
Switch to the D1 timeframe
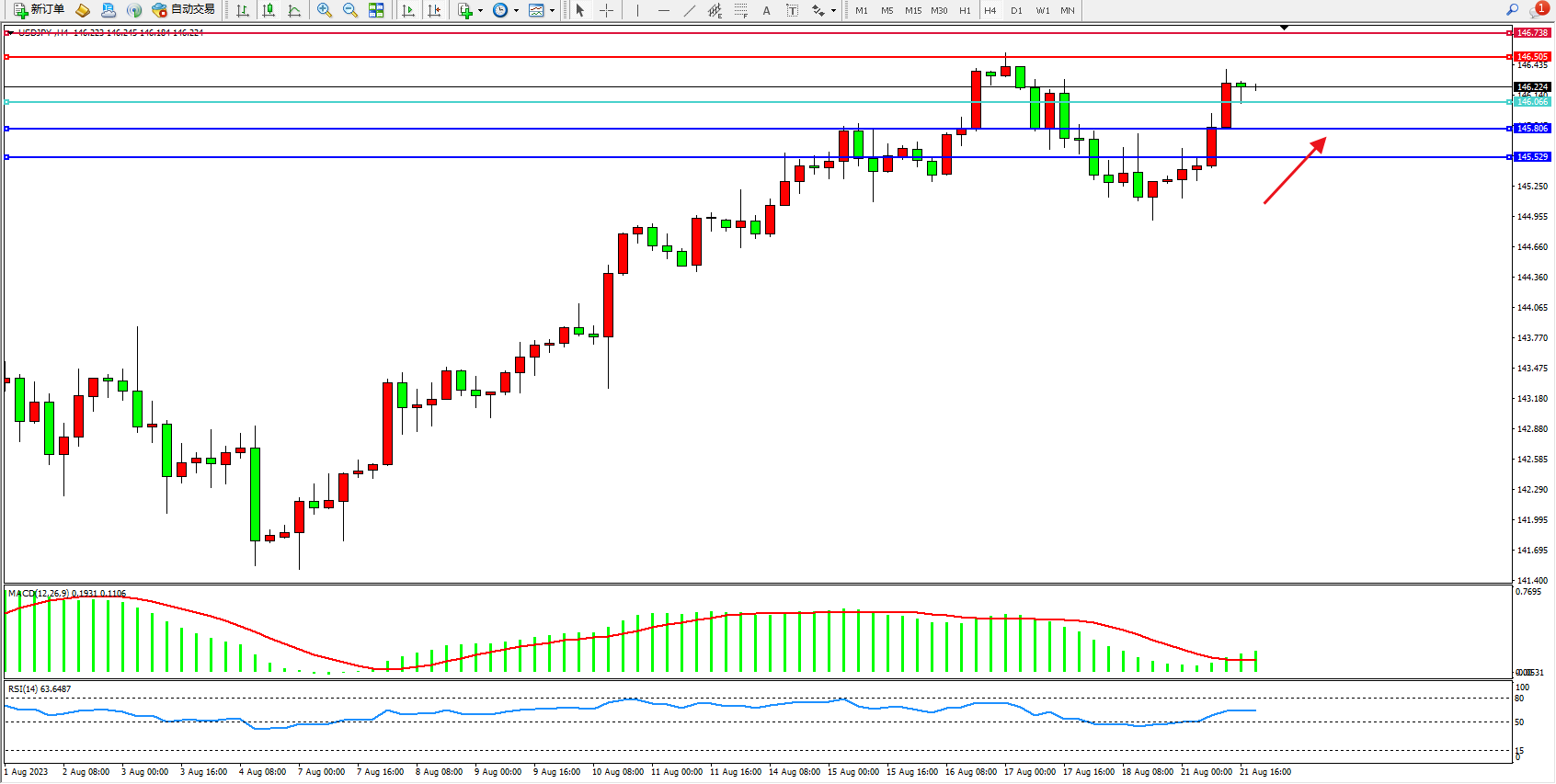(x=1016, y=11)
